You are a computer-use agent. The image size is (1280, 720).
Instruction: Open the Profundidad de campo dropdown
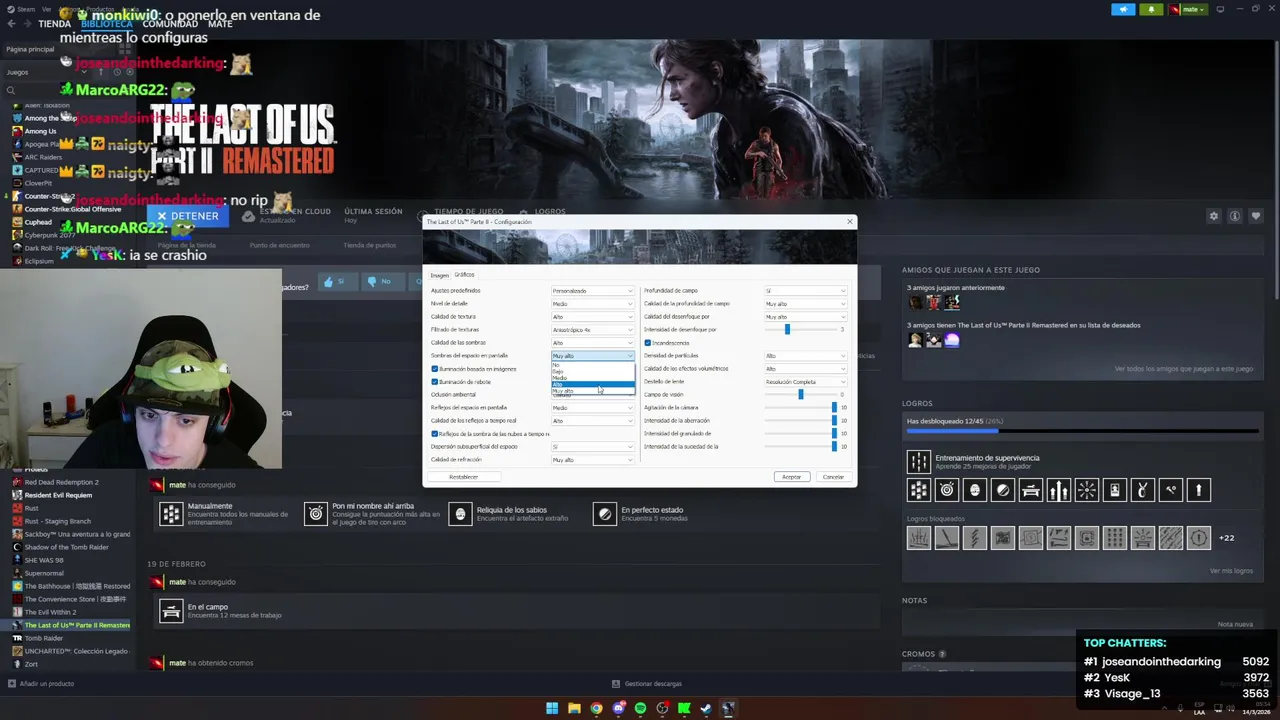(806, 291)
